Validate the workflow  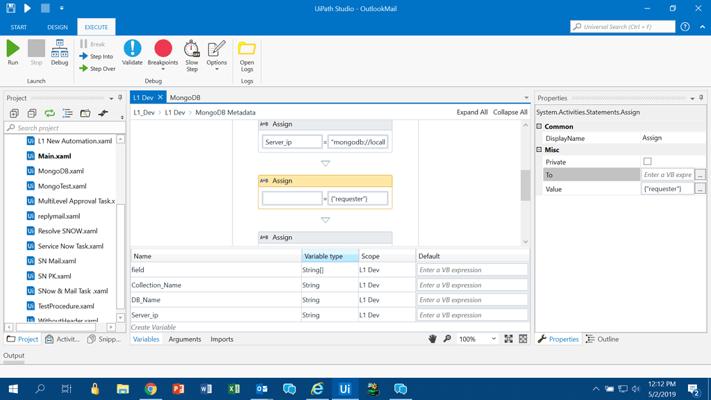[x=132, y=53]
